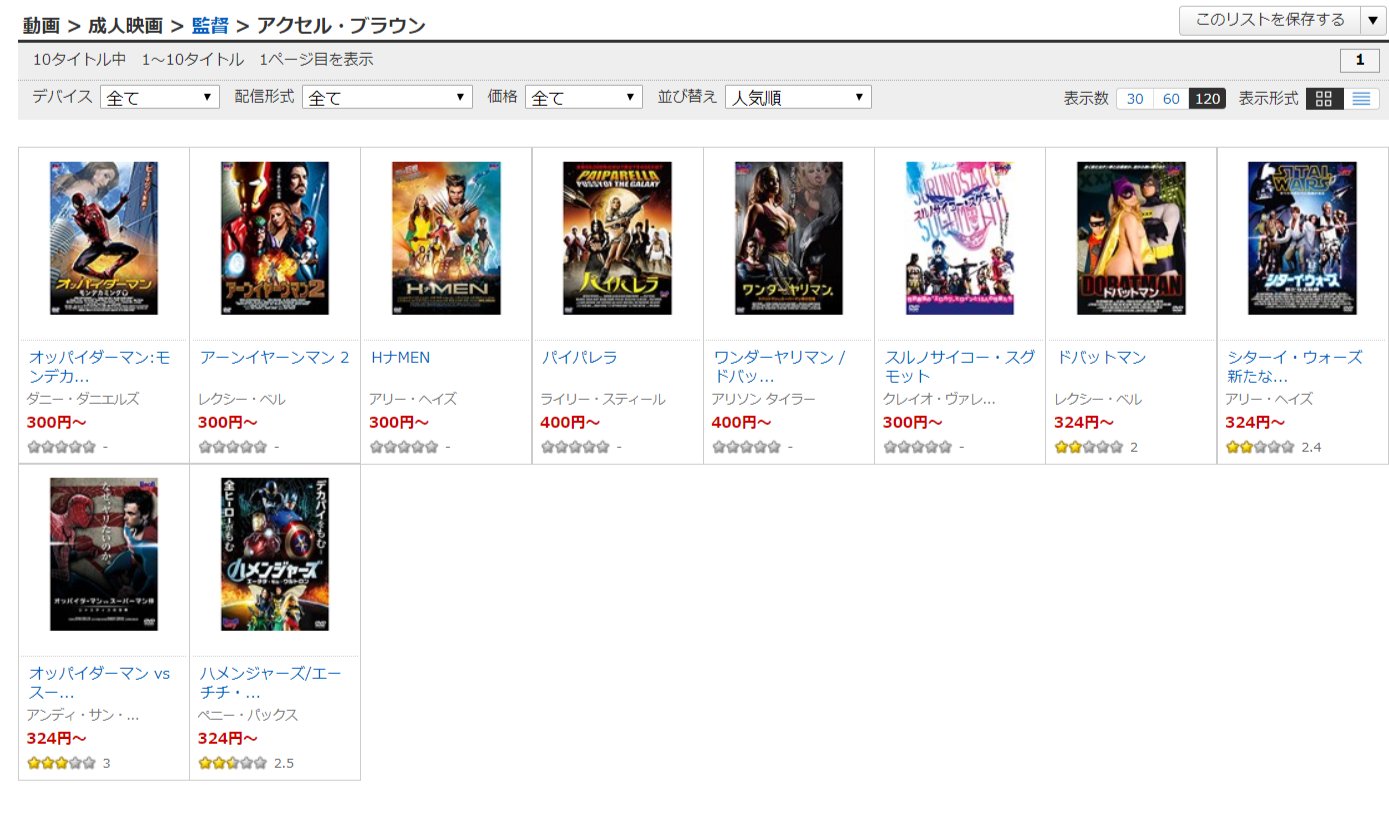Open title link ワンダーヤリマン / ドバッ…
Image resolution: width=1389 pixels, height=814 pixels.
tap(779, 367)
